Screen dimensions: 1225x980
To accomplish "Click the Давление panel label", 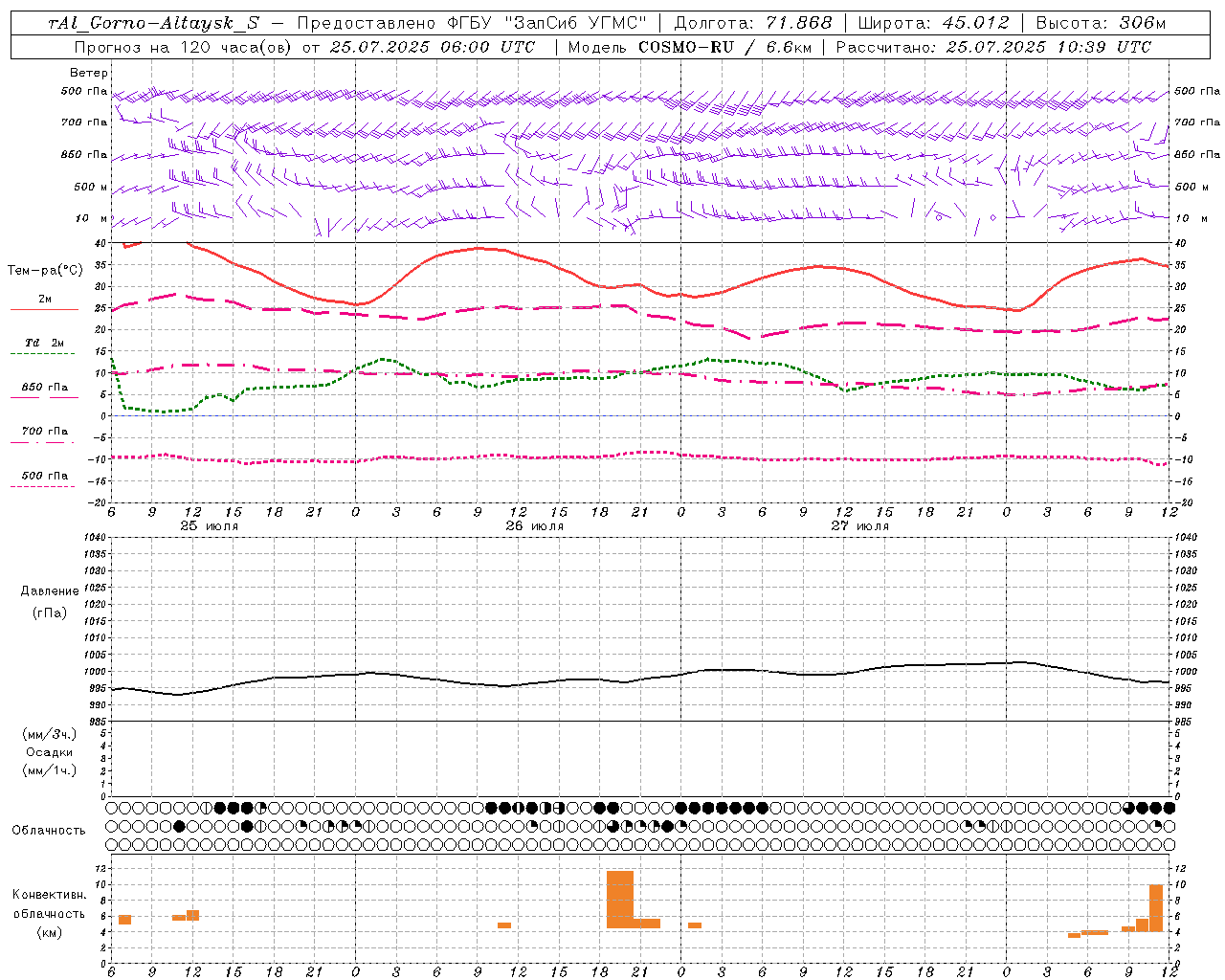I will (x=50, y=591).
